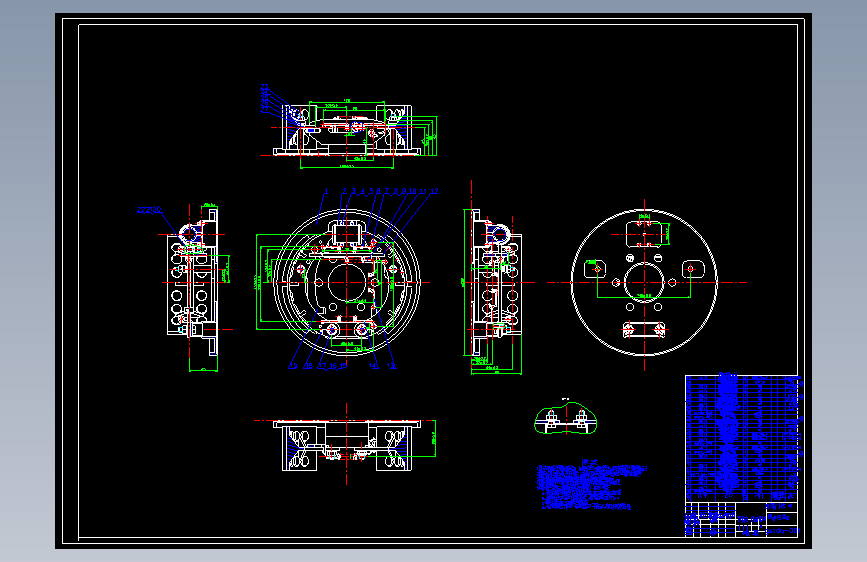Select the upper rectangular cutout on backing plate
Screen dimensions: 867x562
644,234
